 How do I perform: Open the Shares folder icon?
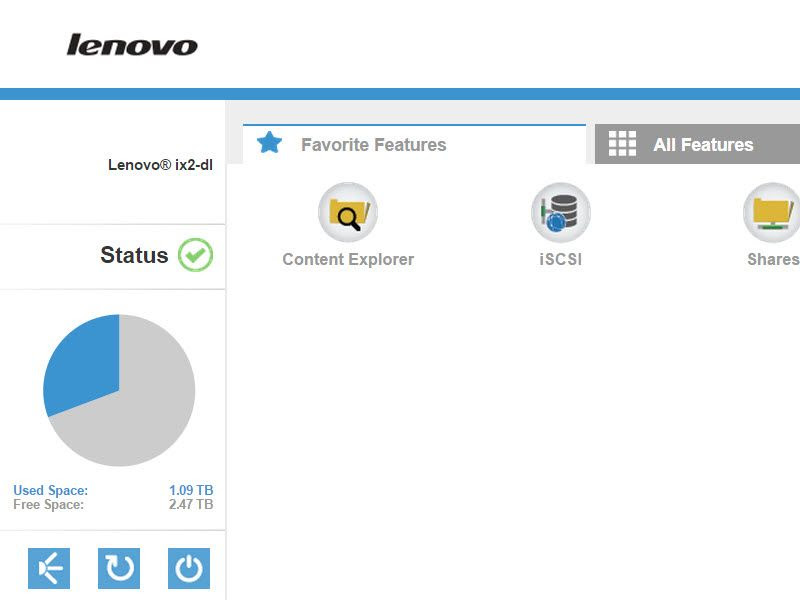(772, 212)
